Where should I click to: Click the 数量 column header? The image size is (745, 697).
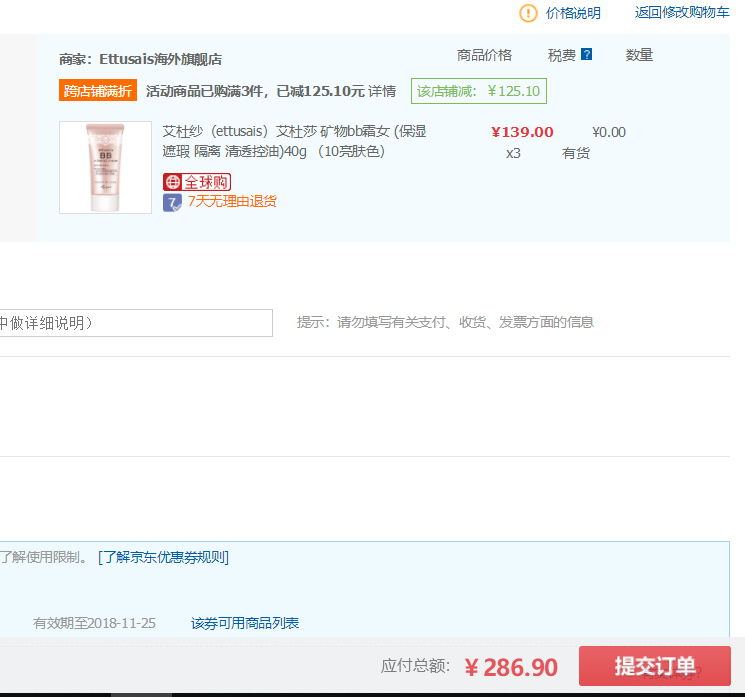coord(639,55)
